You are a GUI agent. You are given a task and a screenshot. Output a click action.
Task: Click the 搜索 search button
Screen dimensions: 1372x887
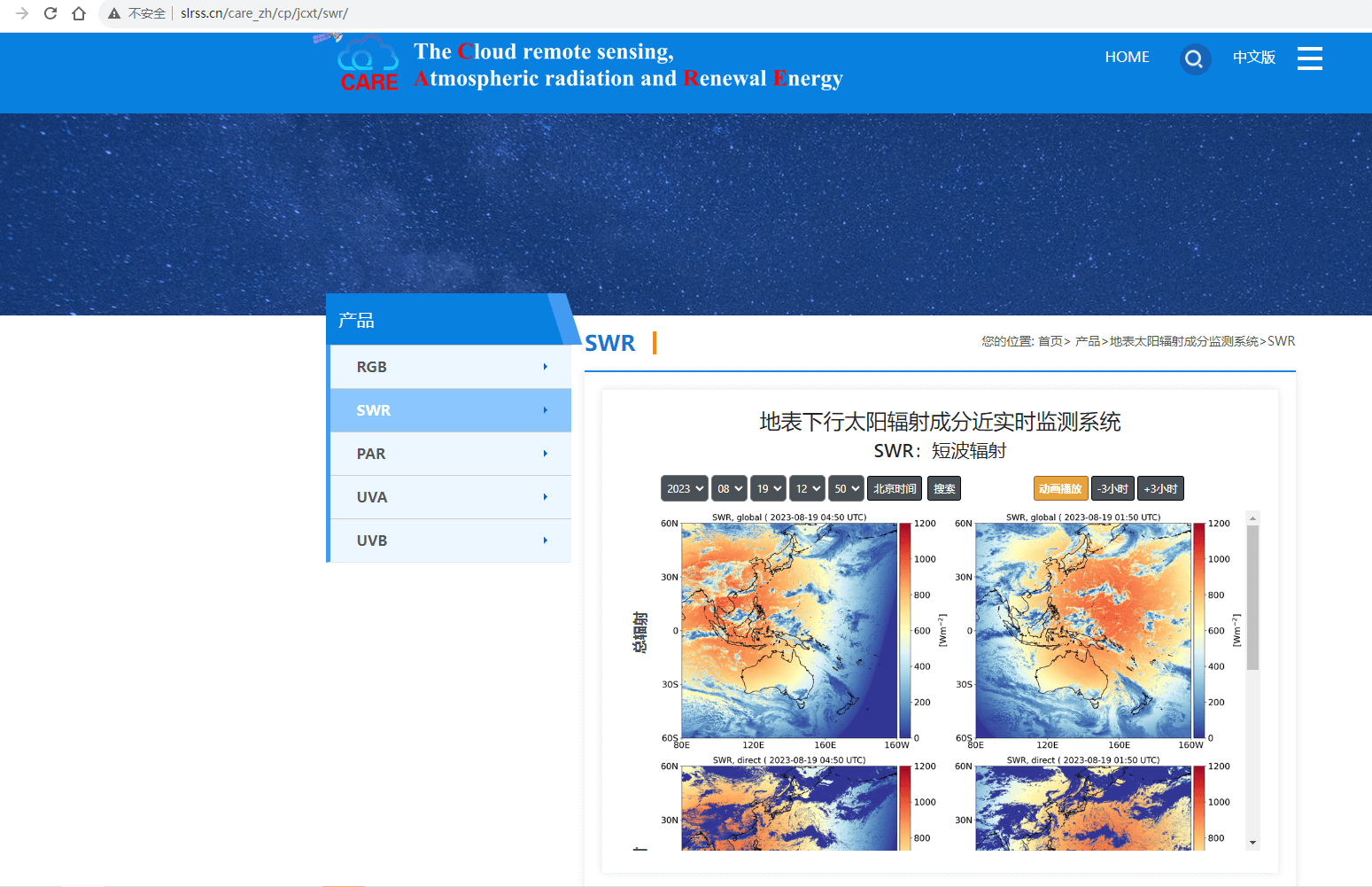[x=944, y=488]
